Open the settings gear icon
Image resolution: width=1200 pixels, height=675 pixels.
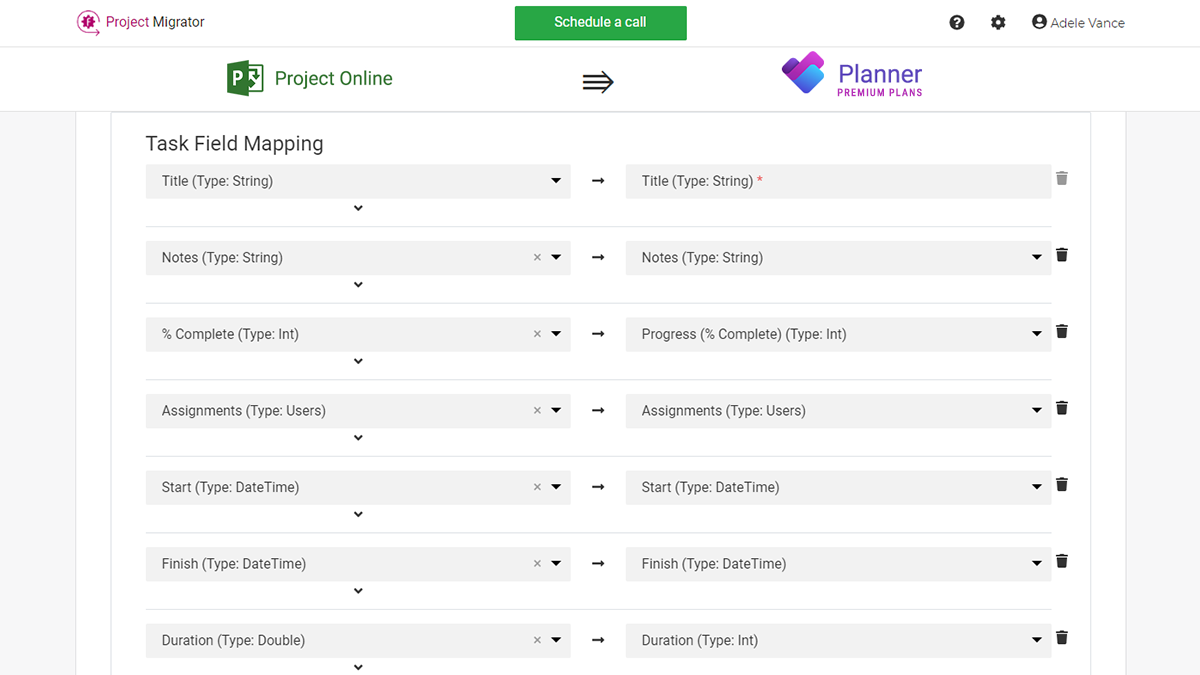point(998,22)
